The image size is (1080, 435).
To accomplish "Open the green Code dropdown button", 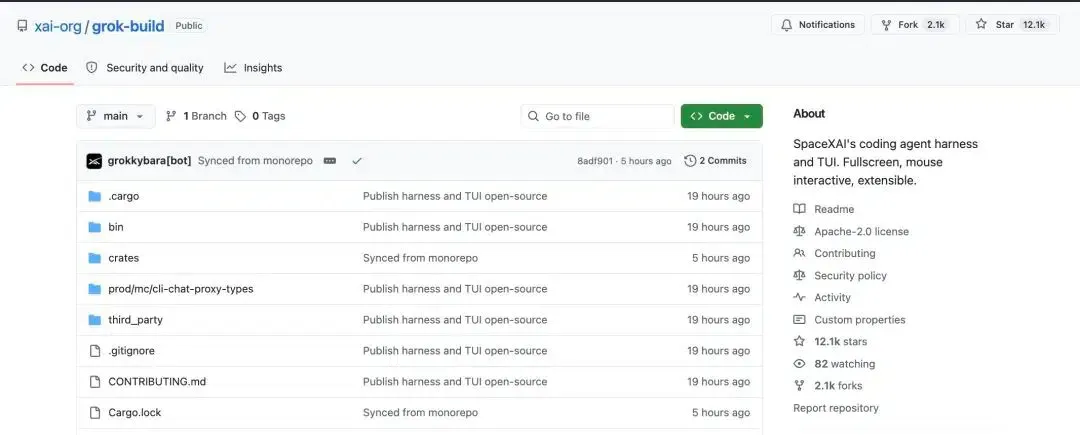I will (x=721, y=116).
